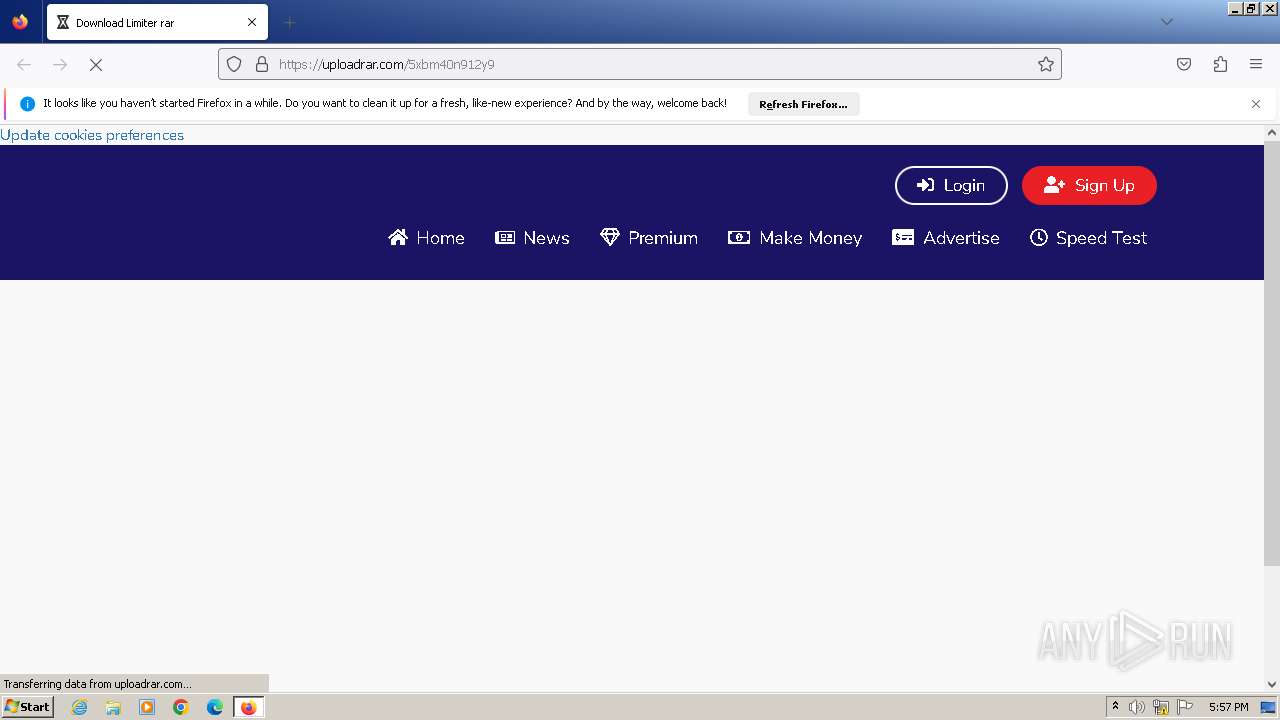Dismiss the Firefox refresh notification bar

[x=1256, y=104]
